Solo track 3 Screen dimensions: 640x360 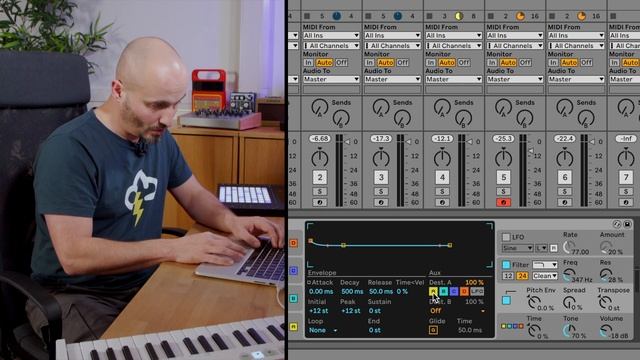pyautogui.click(x=381, y=191)
